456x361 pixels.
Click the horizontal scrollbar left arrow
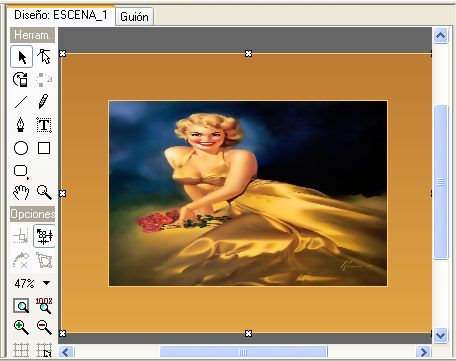pos(66,352)
